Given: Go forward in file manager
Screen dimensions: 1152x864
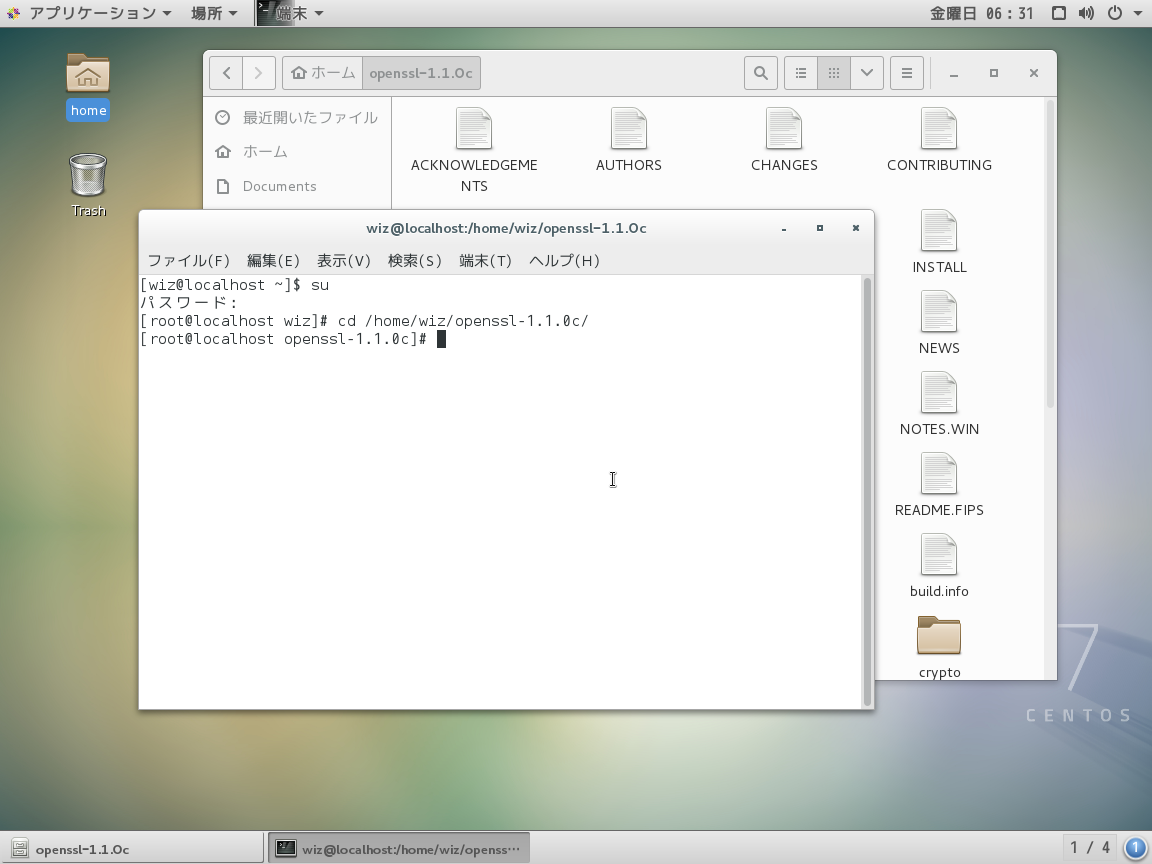Looking at the screenshot, I should pos(259,73).
